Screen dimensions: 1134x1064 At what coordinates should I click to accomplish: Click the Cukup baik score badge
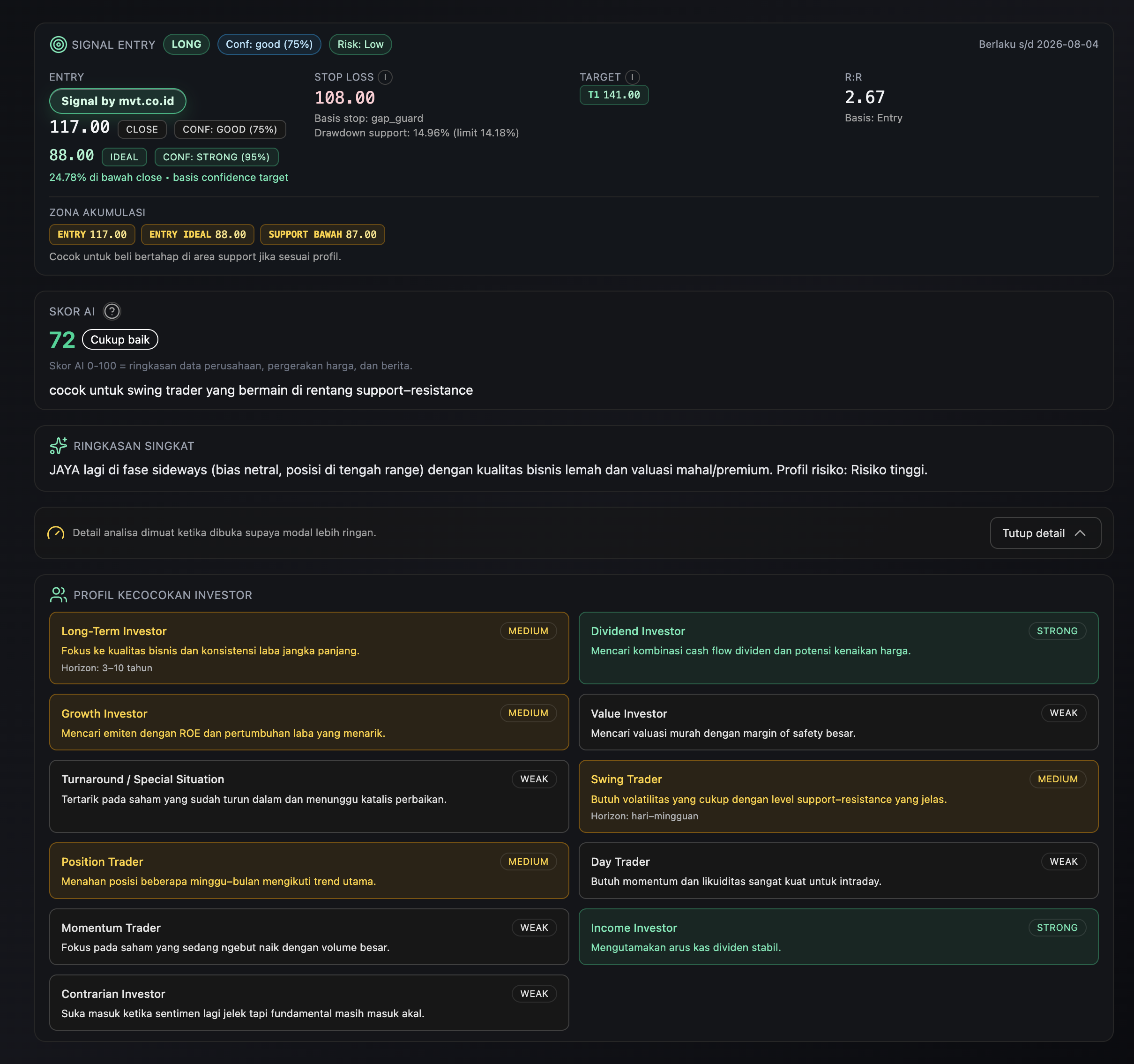[120, 339]
